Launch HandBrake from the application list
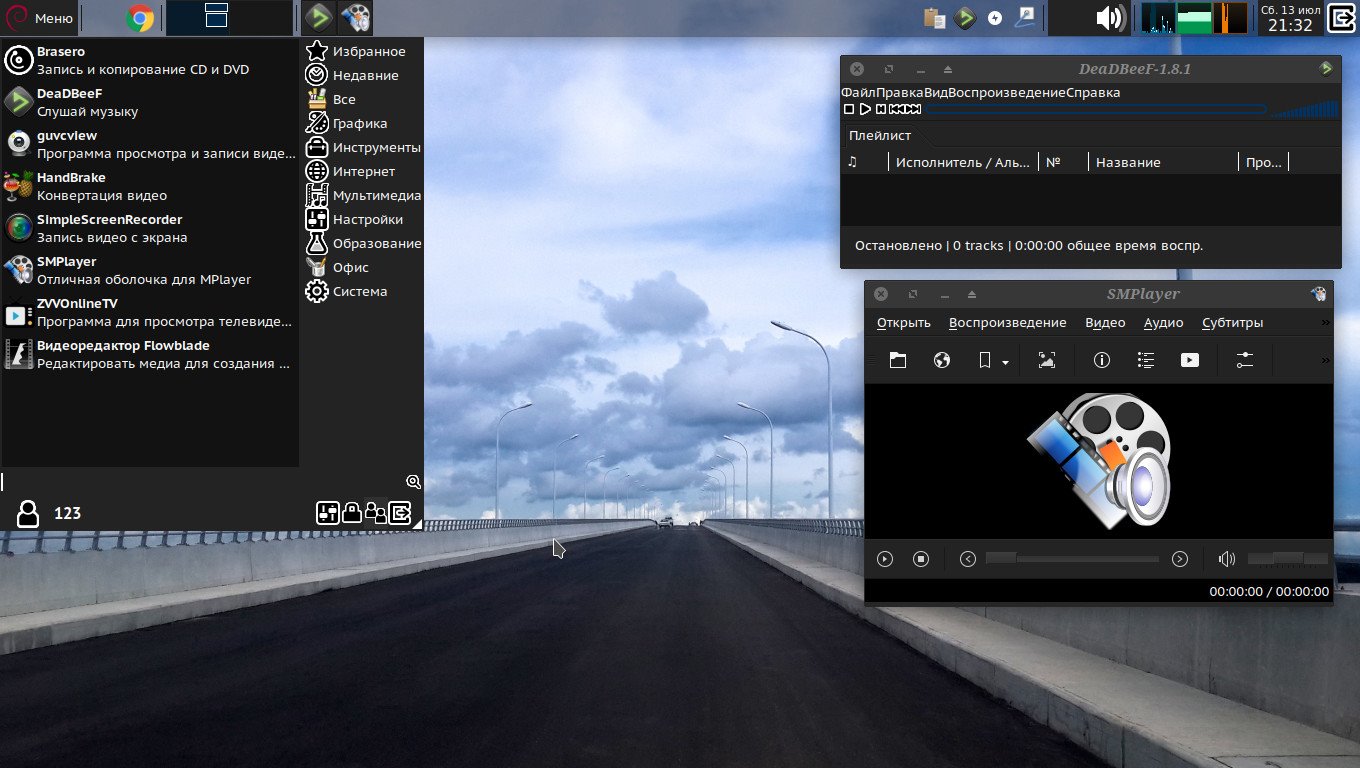The width and height of the screenshot is (1360, 768). [100, 186]
